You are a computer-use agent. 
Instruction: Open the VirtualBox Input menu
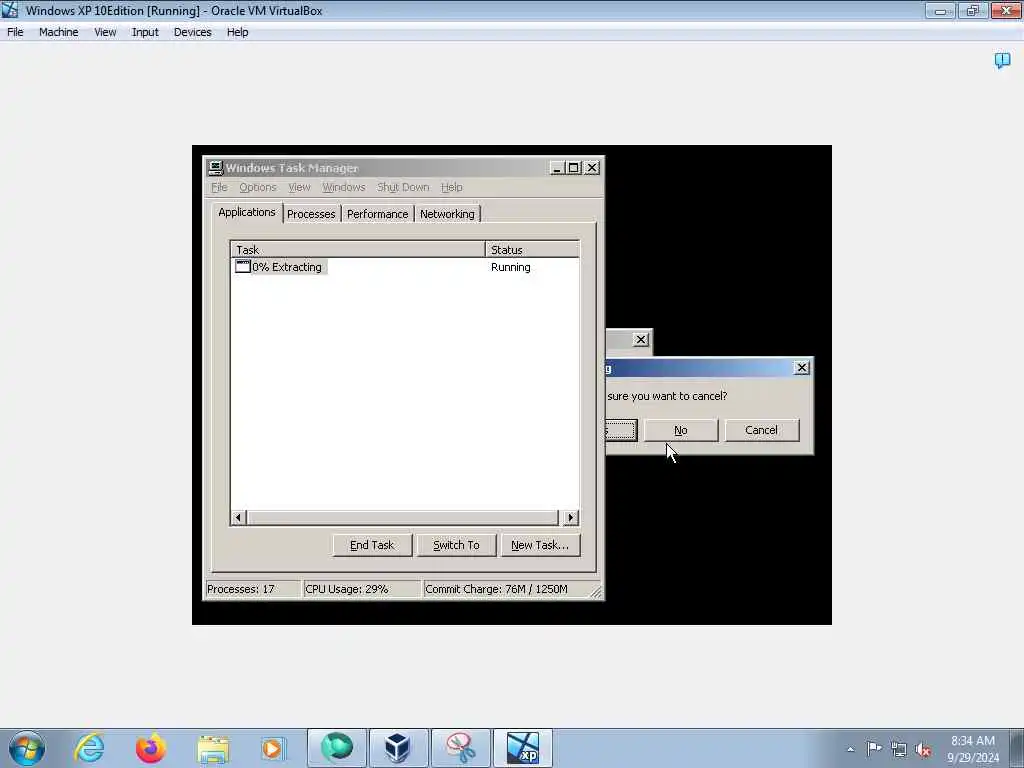(x=145, y=32)
